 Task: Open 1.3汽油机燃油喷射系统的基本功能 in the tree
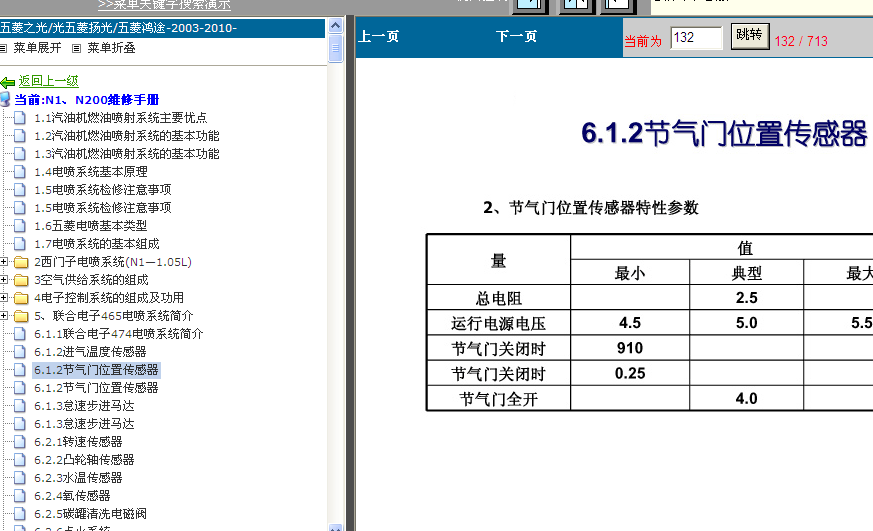[x=127, y=154]
